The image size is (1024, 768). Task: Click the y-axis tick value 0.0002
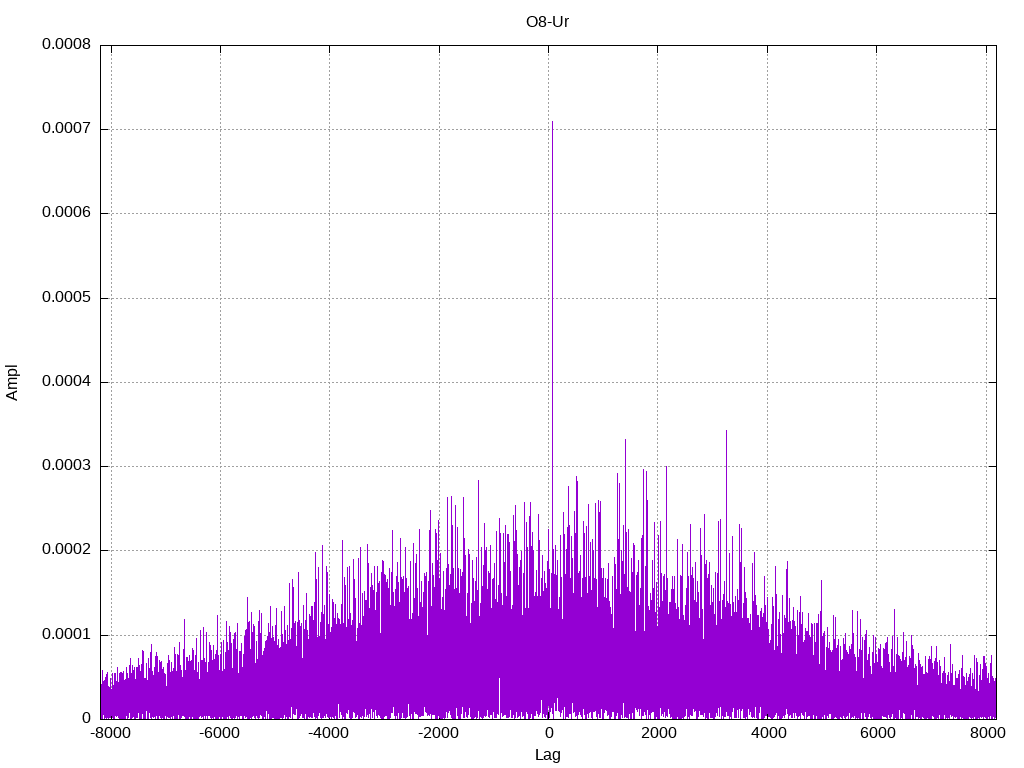point(66,551)
